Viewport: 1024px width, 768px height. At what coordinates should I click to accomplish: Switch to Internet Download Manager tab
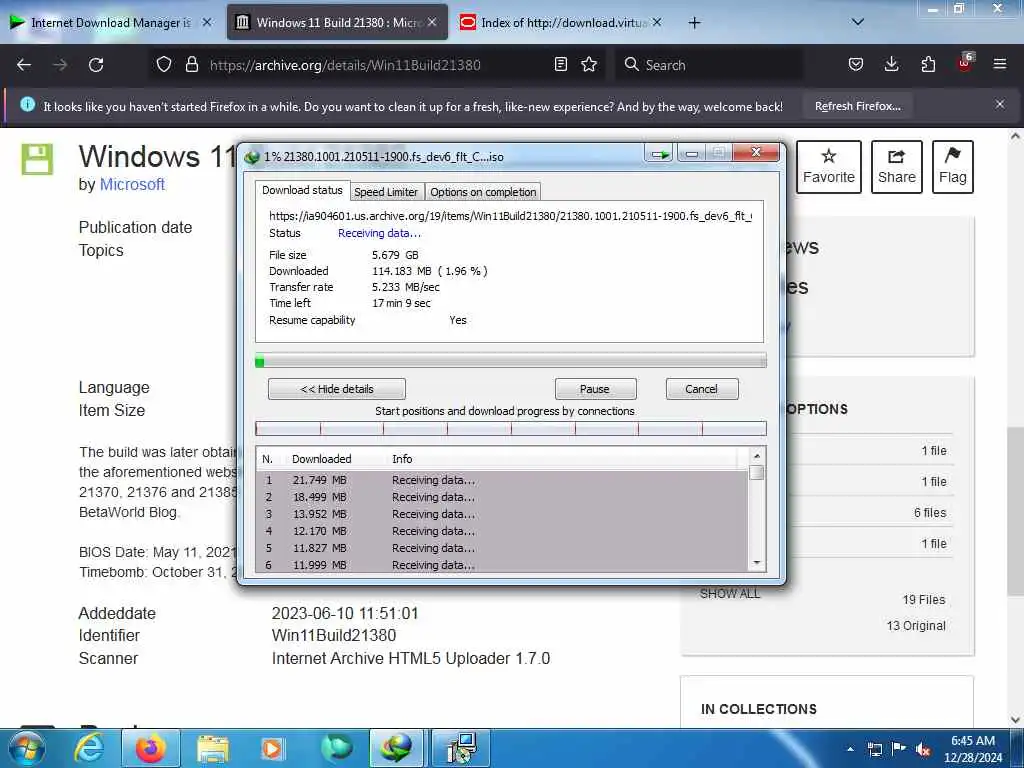pyautogui.click(x=111, y=23)
